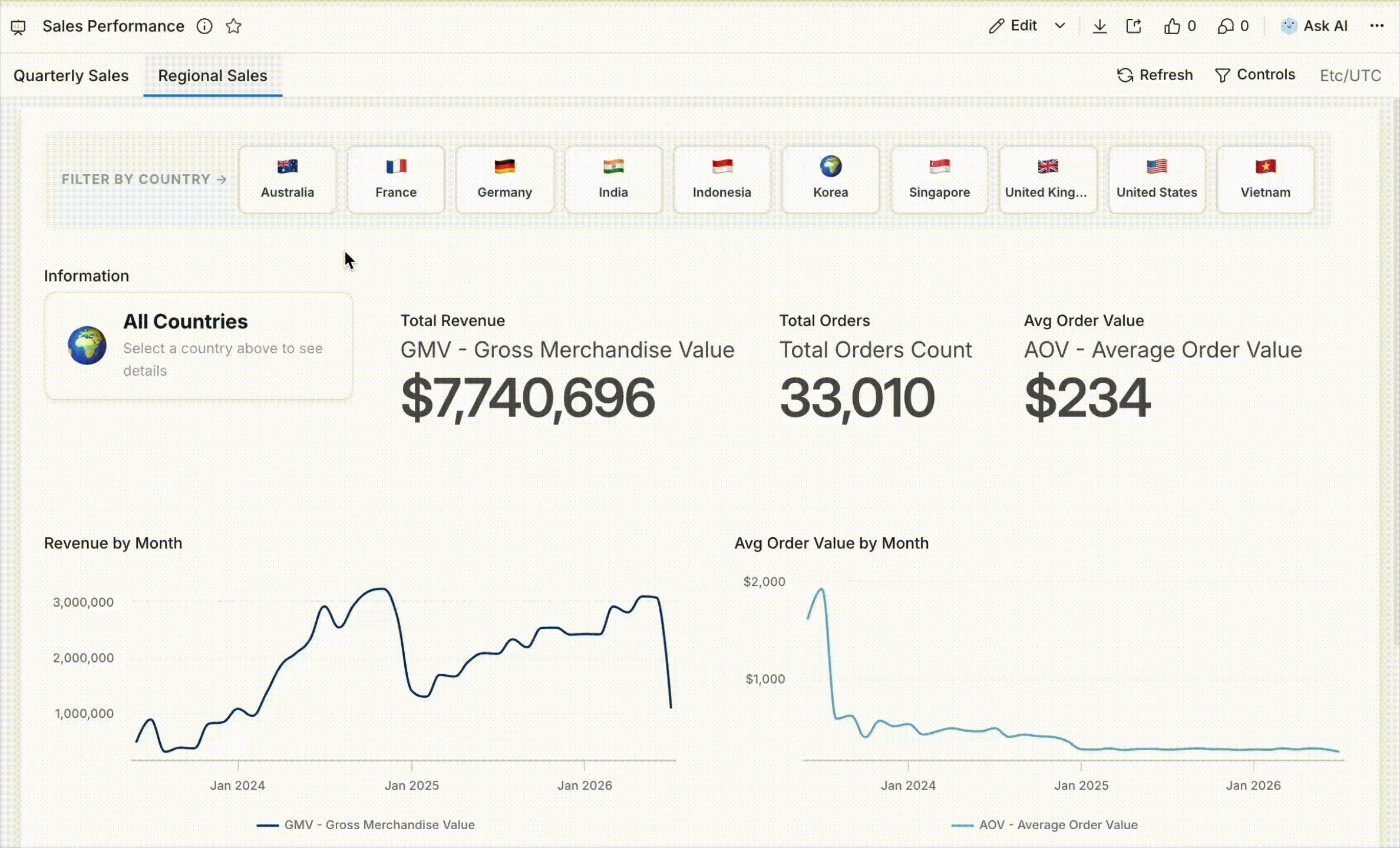This screenshot has height=848, width=1400.
Task: Open the dashboard info icon
Action: (x=204, y=26)
